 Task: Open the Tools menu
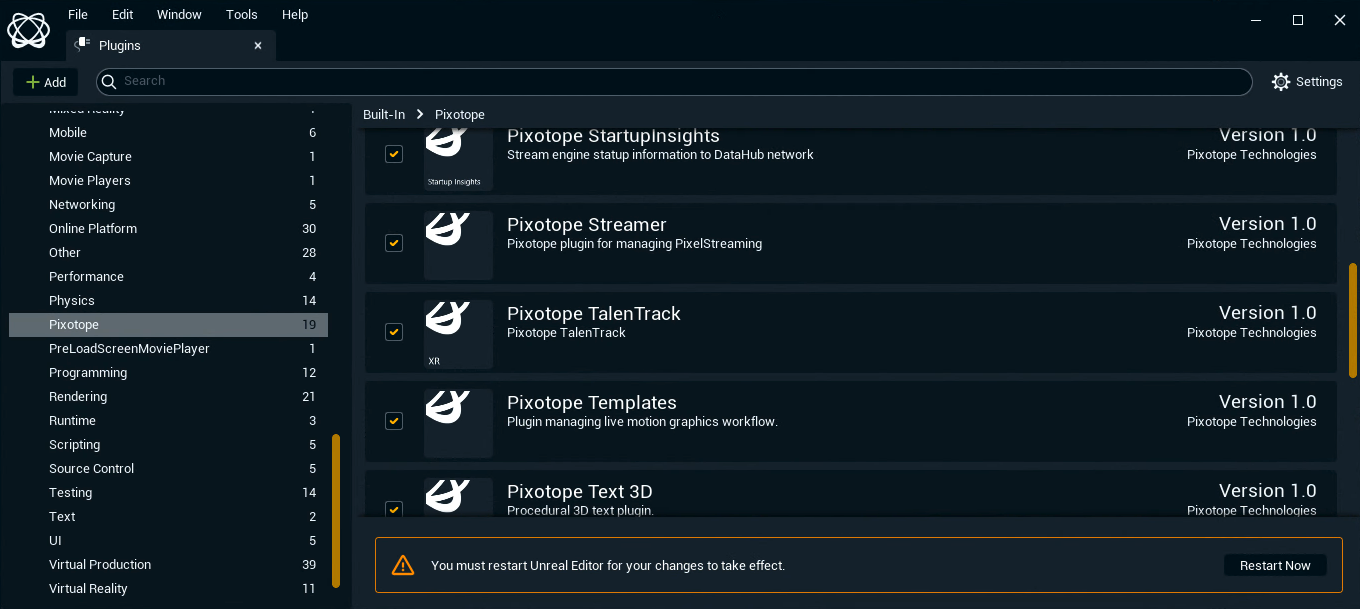coord(241,14)
